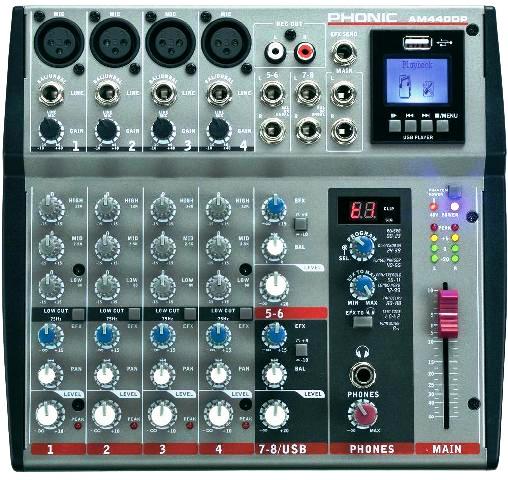Viewport: 508px width, 480px height.
Task: Click the channel 1 MIC XLR input
Action: (59, 43)
